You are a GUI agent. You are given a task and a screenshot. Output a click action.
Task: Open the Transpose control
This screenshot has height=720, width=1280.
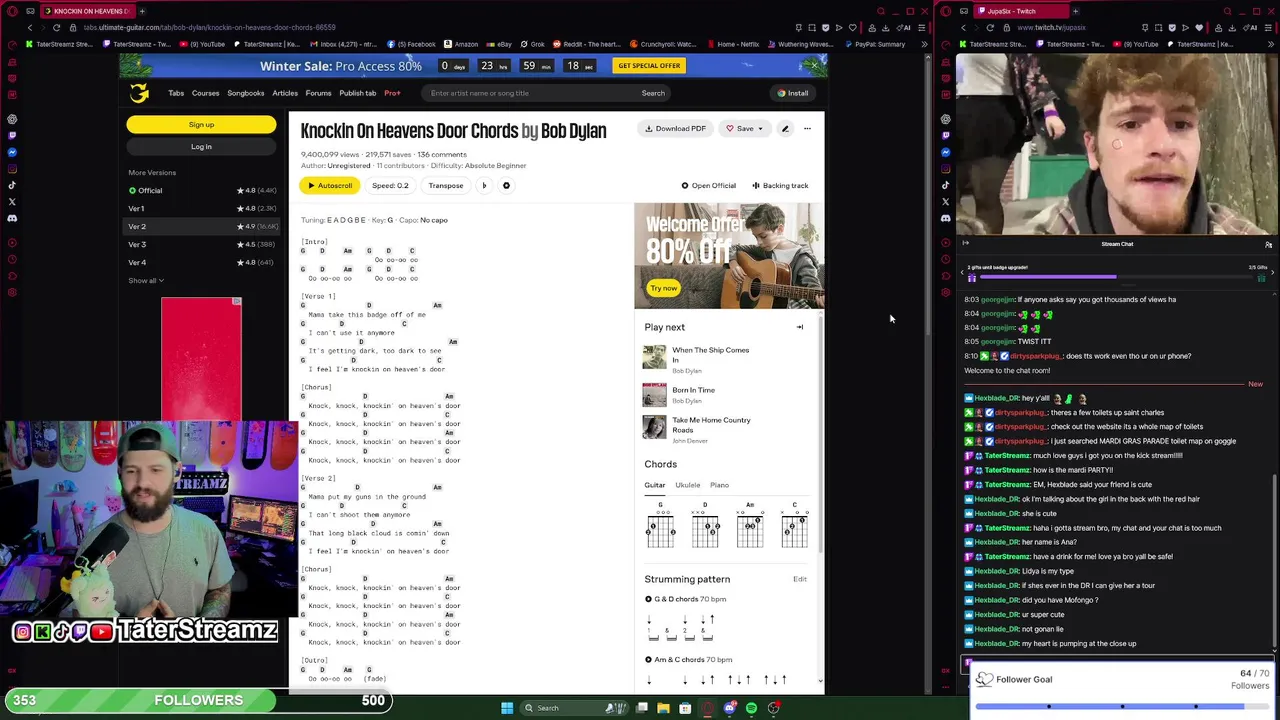click(446, 186)
